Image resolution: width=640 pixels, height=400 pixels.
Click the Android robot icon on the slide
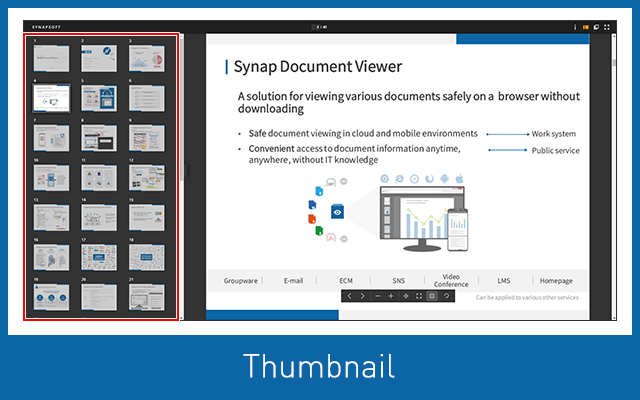point(444,179)
